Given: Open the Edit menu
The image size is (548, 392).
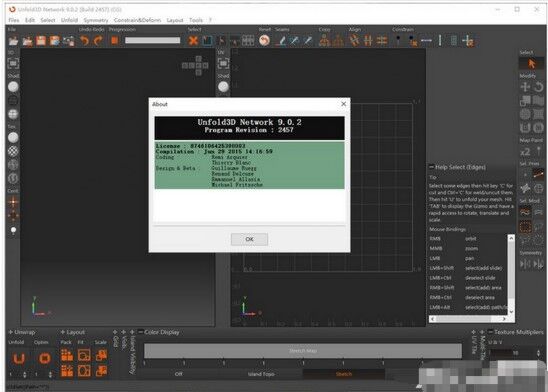Looking at the screenshot, I should click(30, 20).
